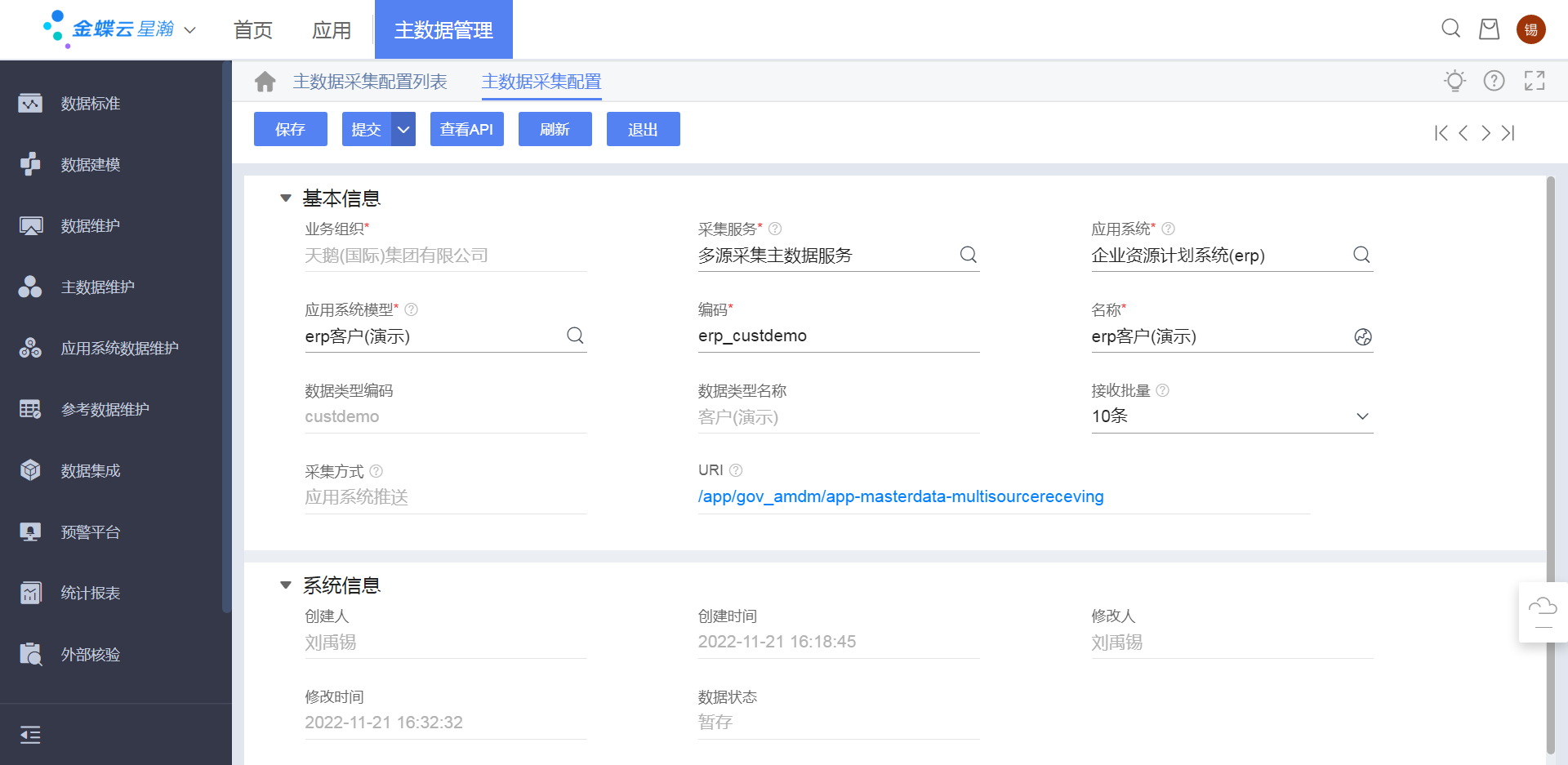Screen dimensions: 1568x765
Task: Select the 主数据采集配置 tab
Action: (541, 82)
